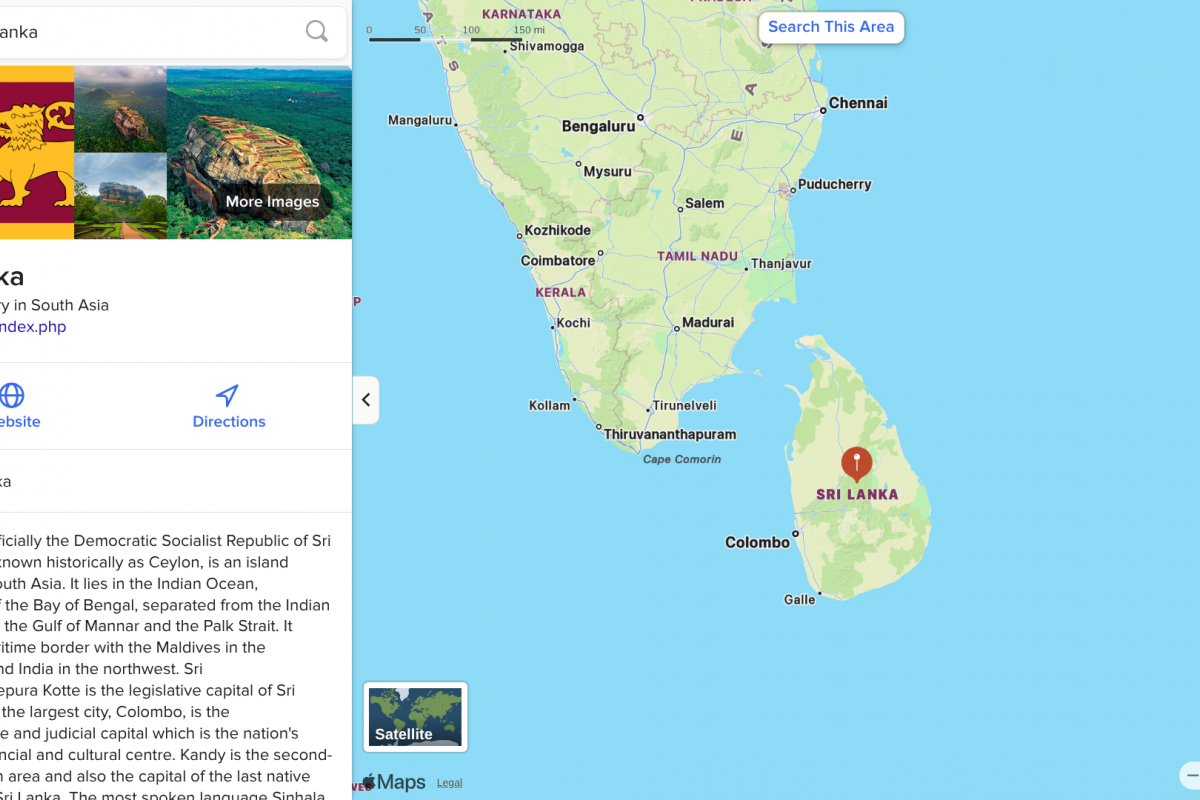The height and width of the screenshot is (800, 1200).
Task: Click the Bengaluru city label
Action: (x=598, y=126)
